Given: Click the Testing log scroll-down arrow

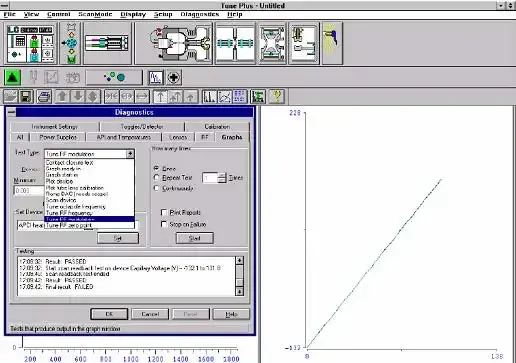Looking at the screenshot, I should (x=239, y=292).
